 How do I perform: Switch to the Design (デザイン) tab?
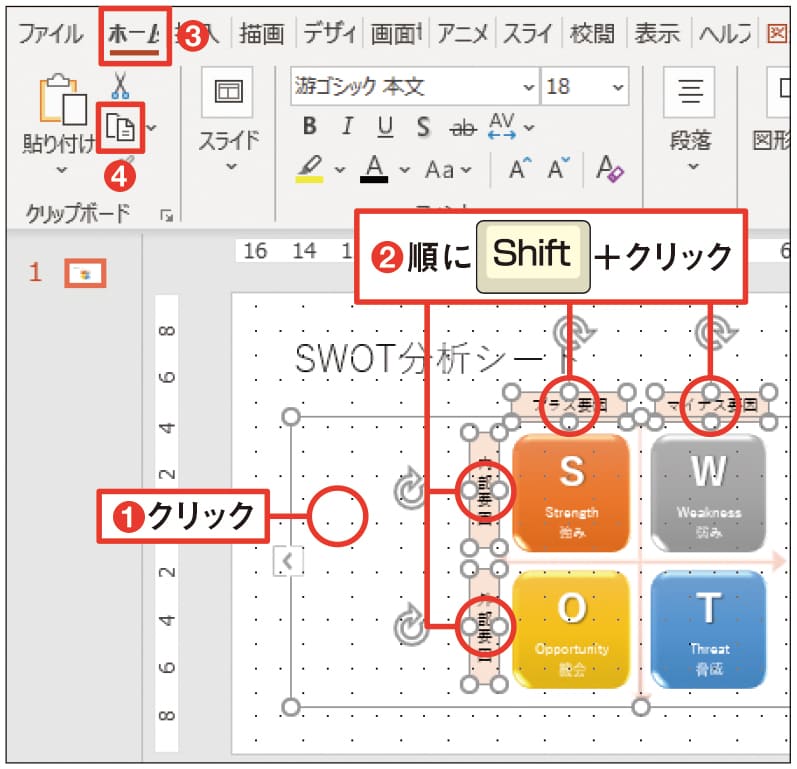click(329, 35)
